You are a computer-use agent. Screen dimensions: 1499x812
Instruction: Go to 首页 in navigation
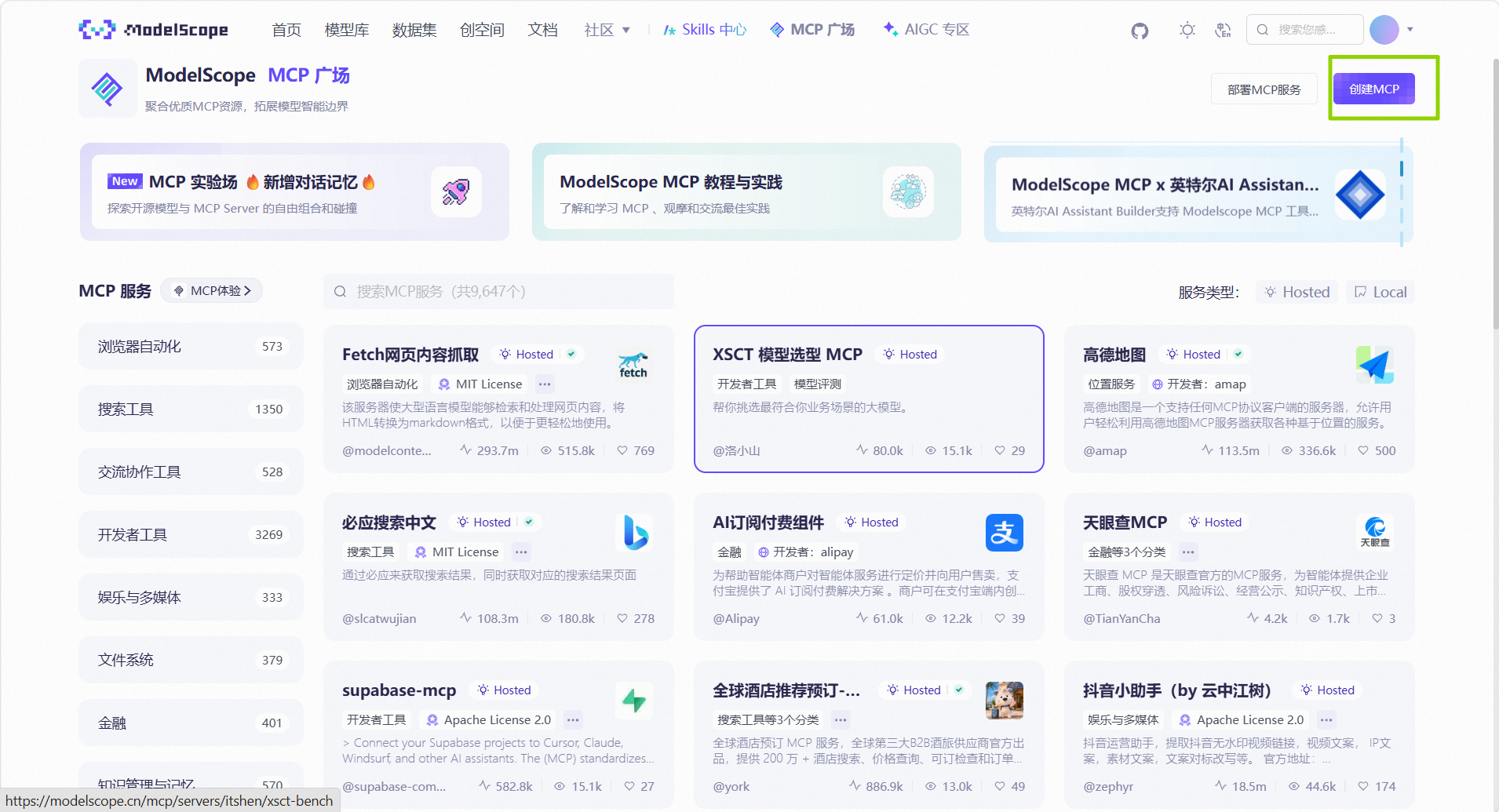tap(286, 30)
